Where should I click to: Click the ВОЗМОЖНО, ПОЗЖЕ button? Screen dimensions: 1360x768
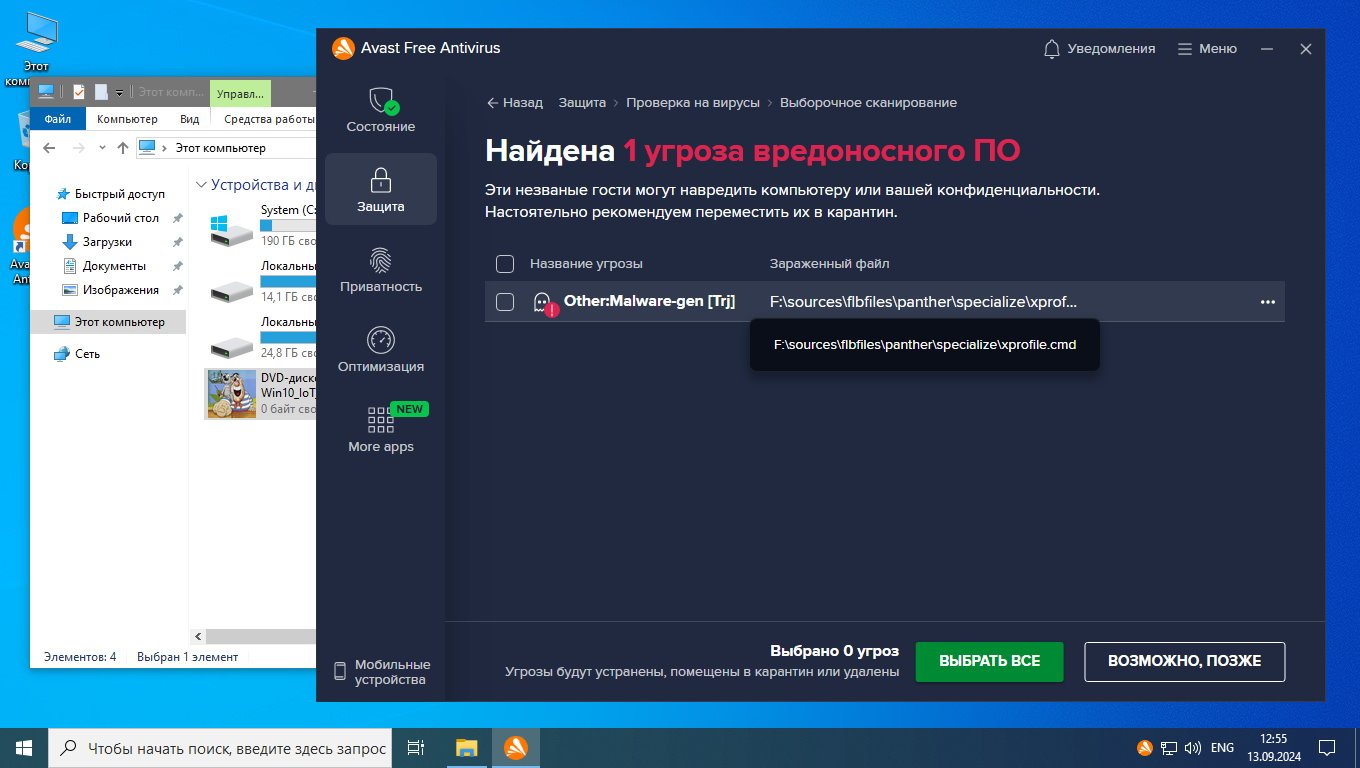1184,661
